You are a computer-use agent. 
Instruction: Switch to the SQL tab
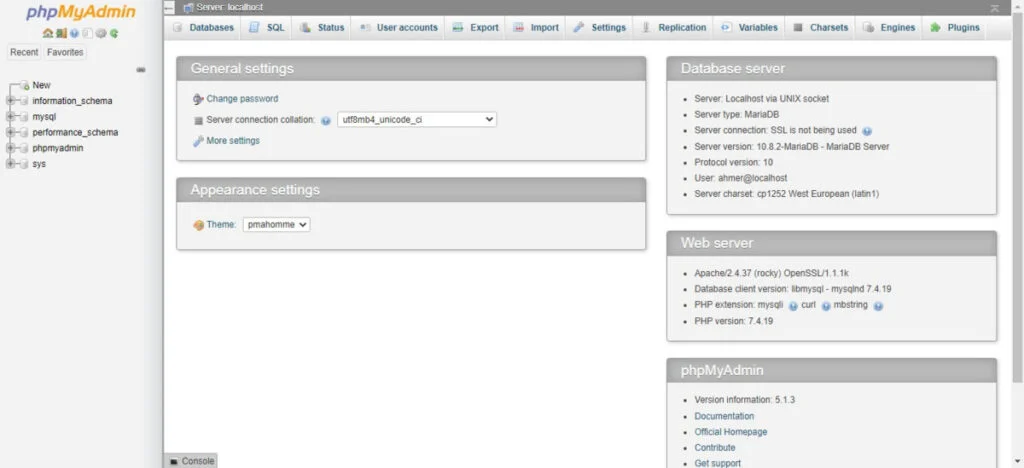[x=266, y=27]
